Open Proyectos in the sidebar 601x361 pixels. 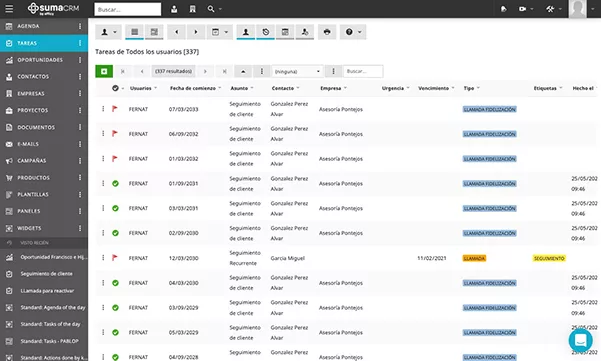click(x=33, y=110)
